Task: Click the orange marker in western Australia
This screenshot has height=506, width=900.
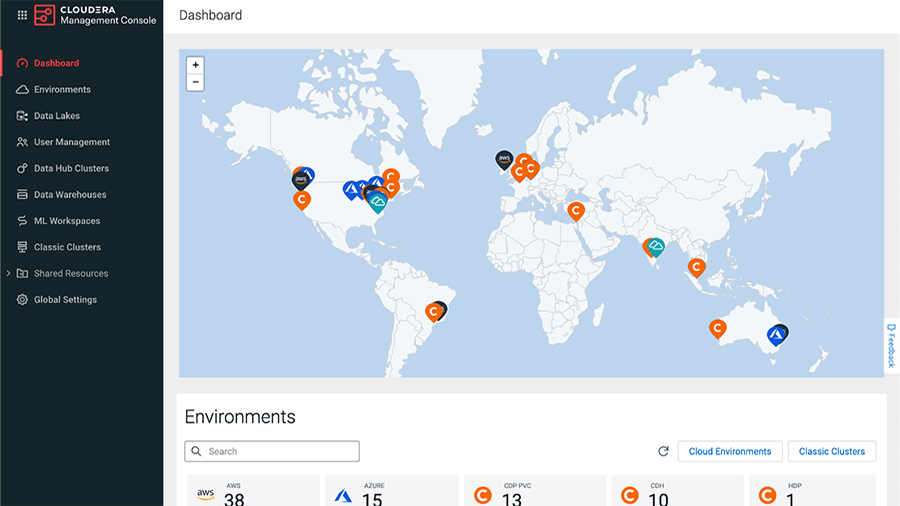Action: 717,329
